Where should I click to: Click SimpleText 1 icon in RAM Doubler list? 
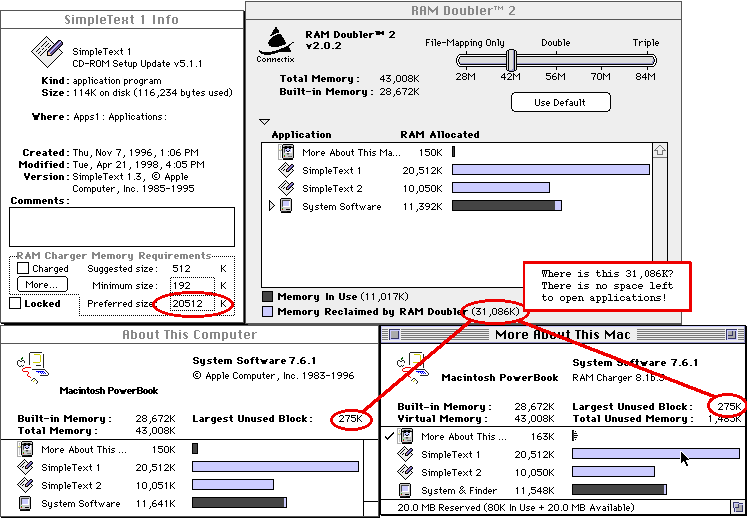[x=286, y=170]
